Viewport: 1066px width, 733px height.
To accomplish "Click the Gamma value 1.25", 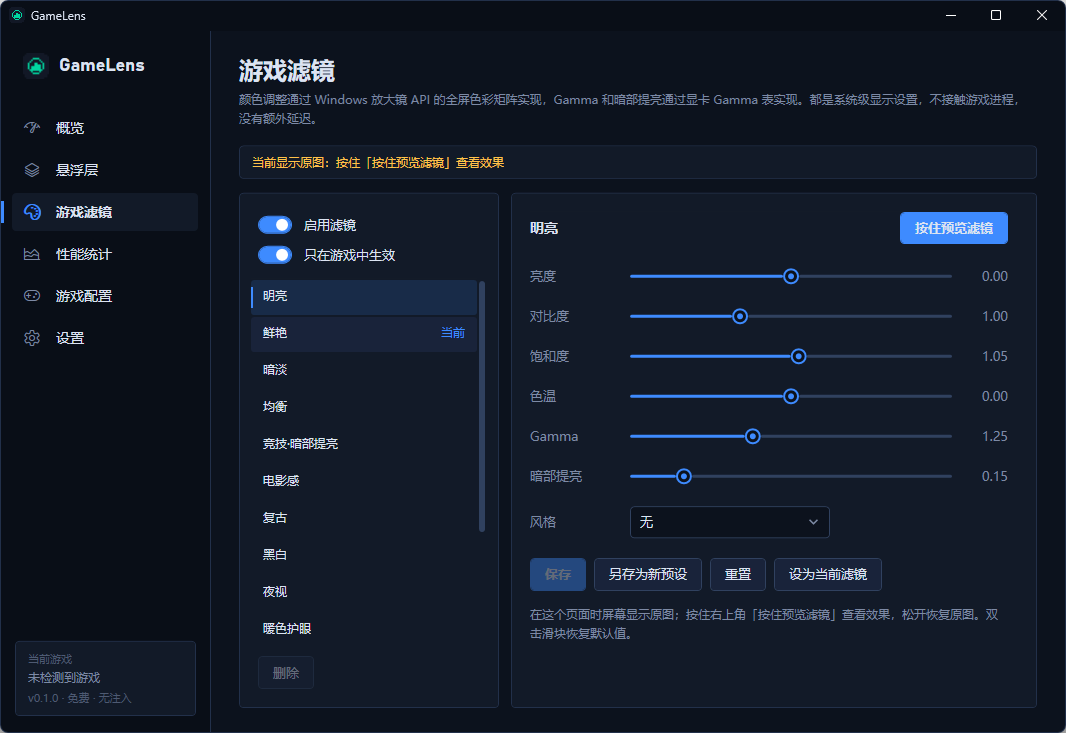I will (x=995, y=437).
